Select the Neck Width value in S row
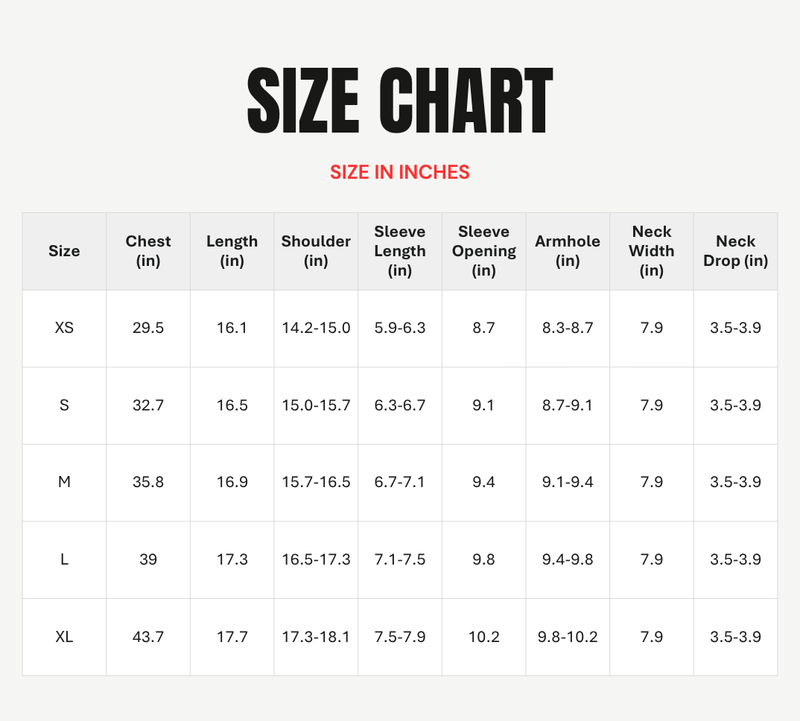The width and height of the screenshot is (800, 721). pyautogui.click(x=652, y=405)
